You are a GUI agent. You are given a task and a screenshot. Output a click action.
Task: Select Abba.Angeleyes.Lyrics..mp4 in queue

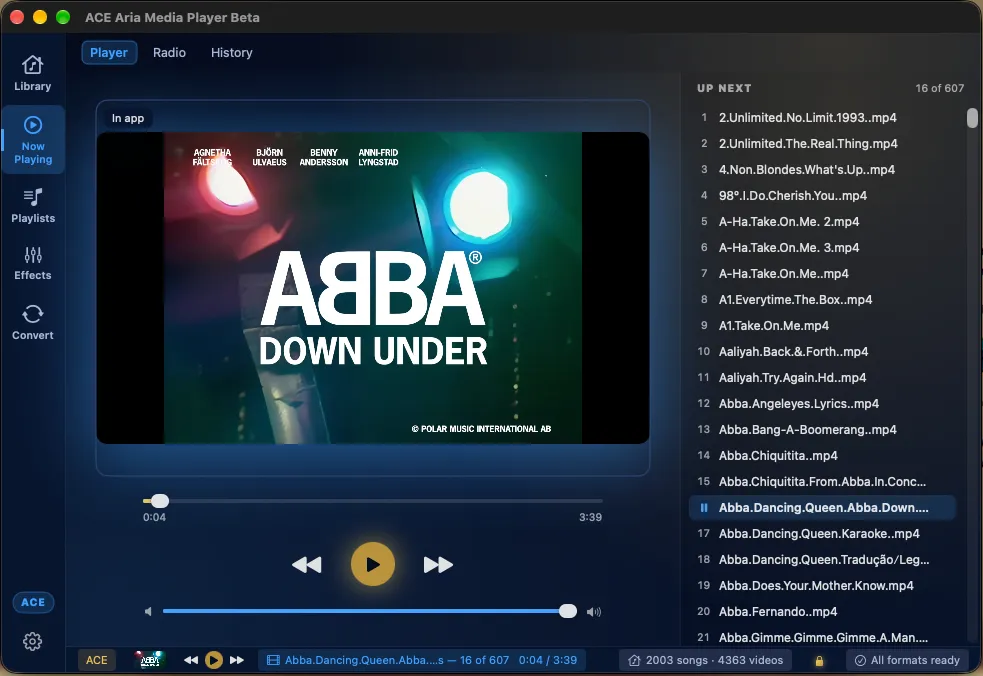[x=822, y=404]
